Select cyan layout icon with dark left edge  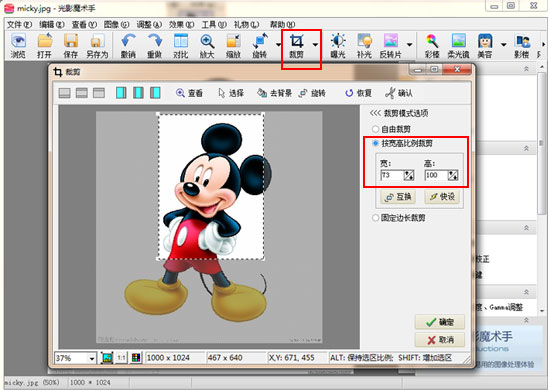[x=155, y=93]
